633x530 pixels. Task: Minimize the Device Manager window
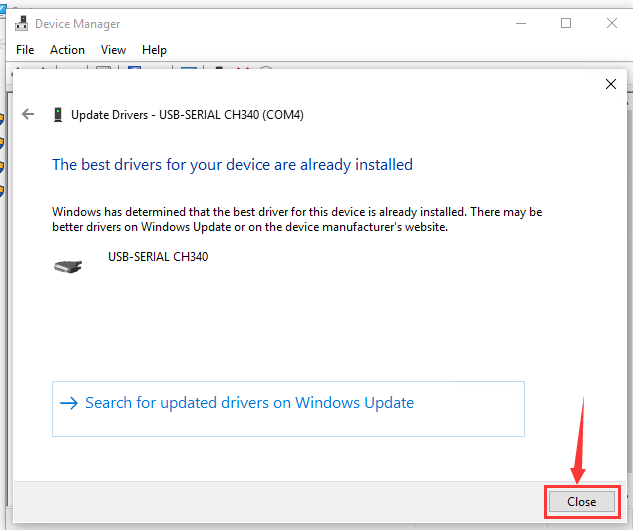(x=521, y=23)
